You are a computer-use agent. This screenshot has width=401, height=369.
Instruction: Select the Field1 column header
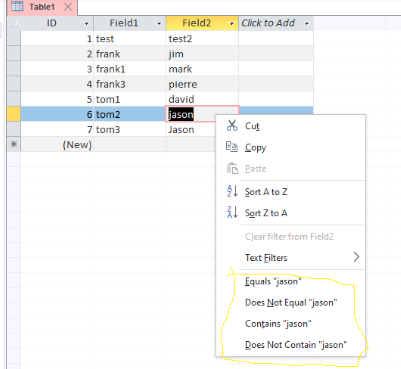pyautogui.click(x=129, y=23)
